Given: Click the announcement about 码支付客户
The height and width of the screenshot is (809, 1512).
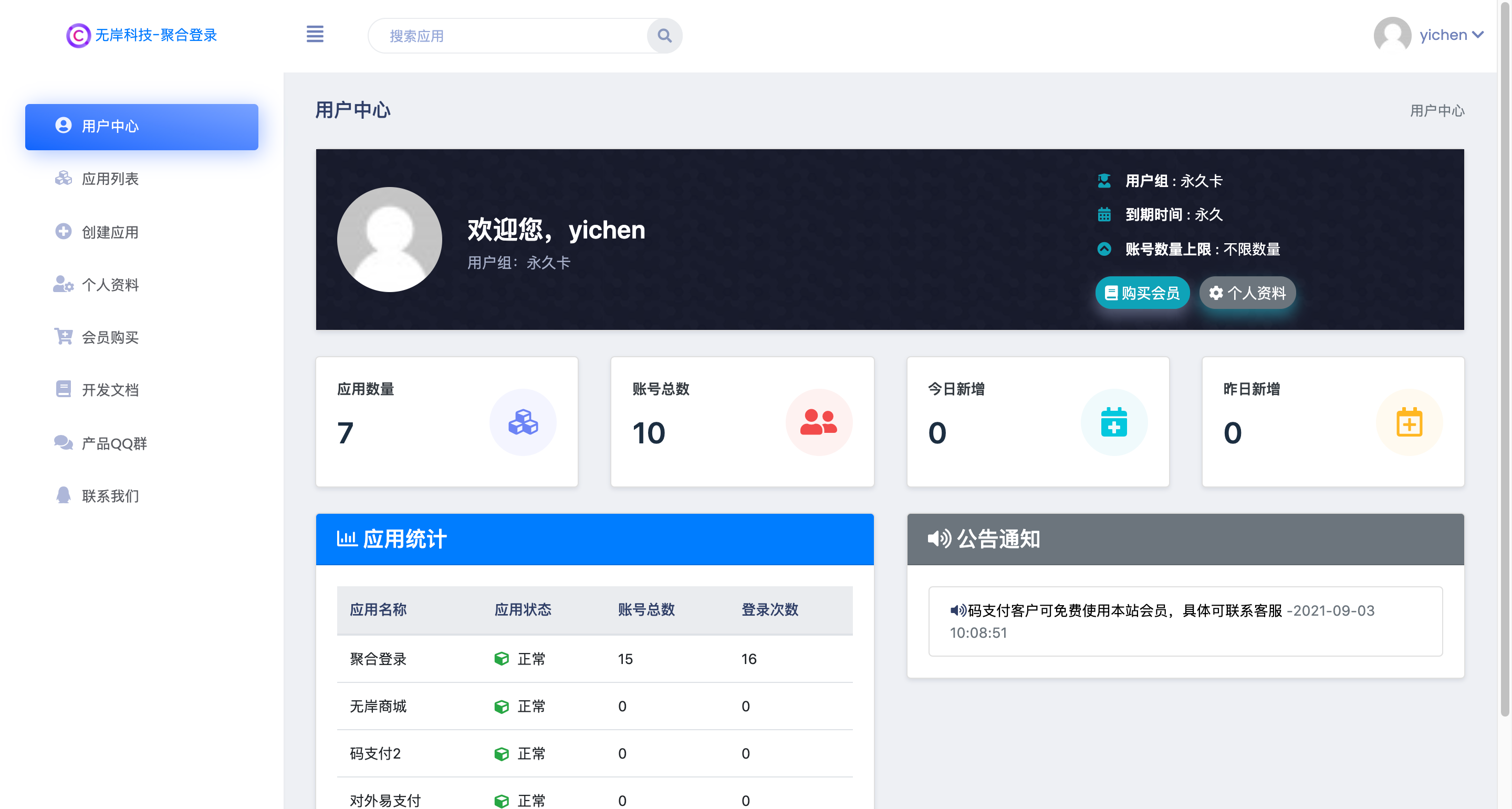Looking at the screenshot, I should click(x=1185, y=621).
